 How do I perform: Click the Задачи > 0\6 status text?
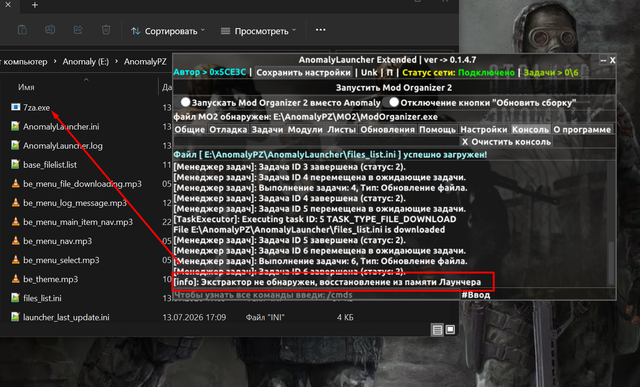551,73
